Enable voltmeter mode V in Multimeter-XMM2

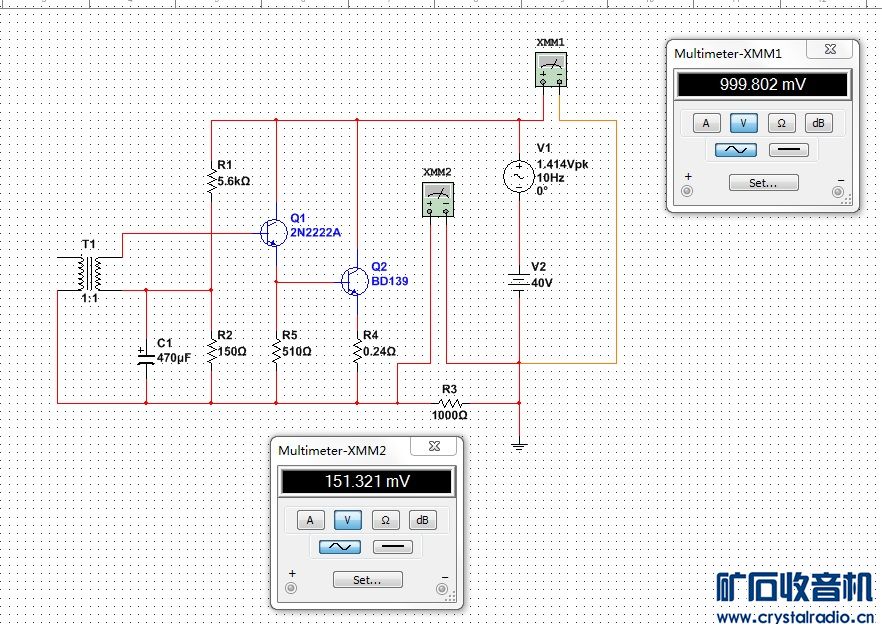(x=348, y=520)
